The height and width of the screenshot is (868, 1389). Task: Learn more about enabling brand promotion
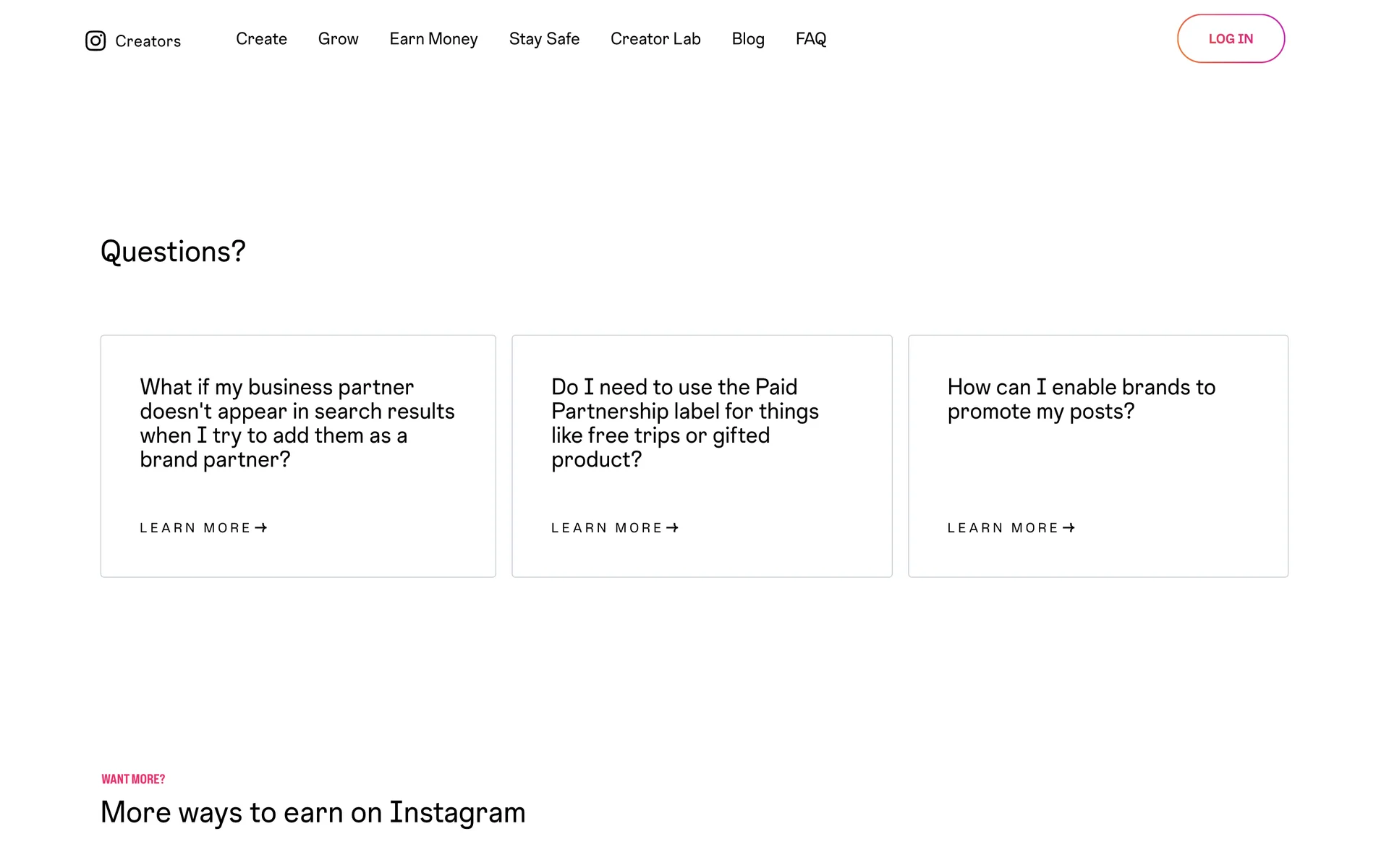(x=1003, y=528)
